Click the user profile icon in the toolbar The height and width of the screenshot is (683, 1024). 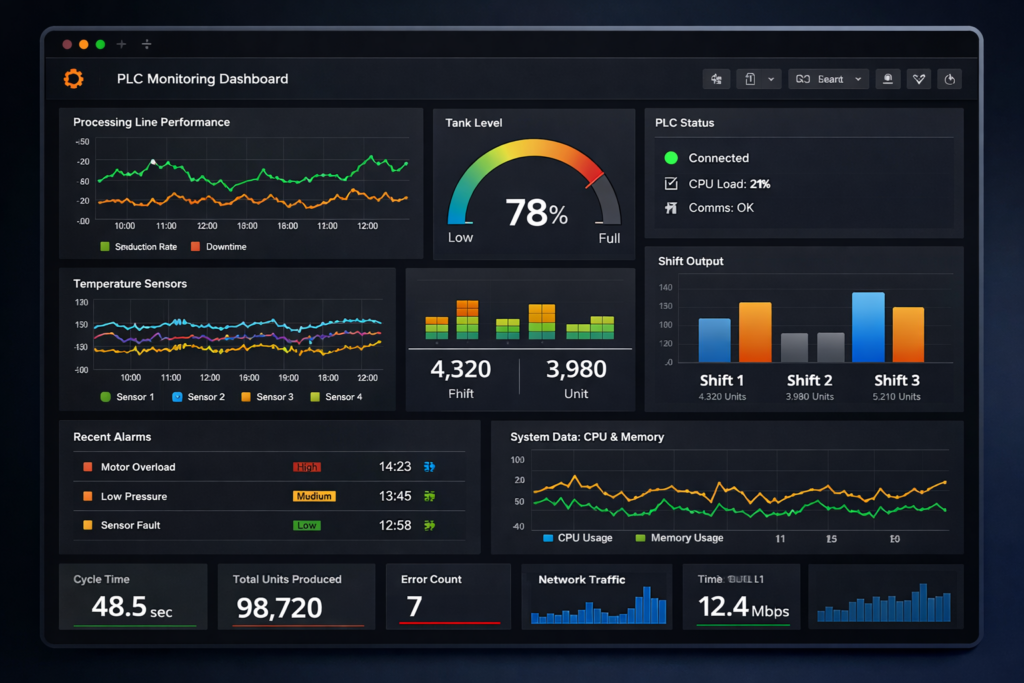(888, 79)
